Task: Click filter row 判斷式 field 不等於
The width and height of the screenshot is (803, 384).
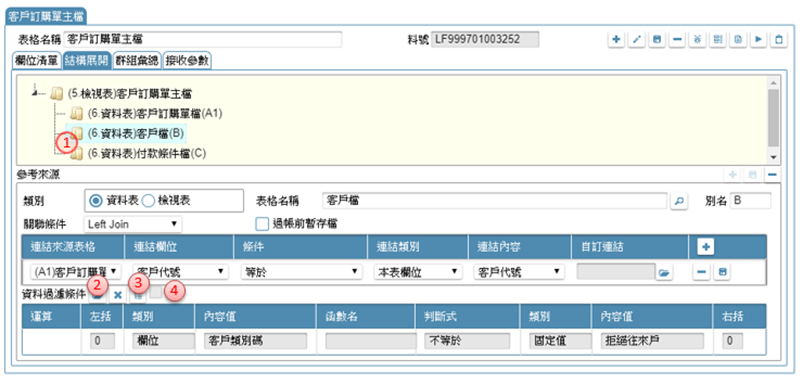Action: pos(467,341)
